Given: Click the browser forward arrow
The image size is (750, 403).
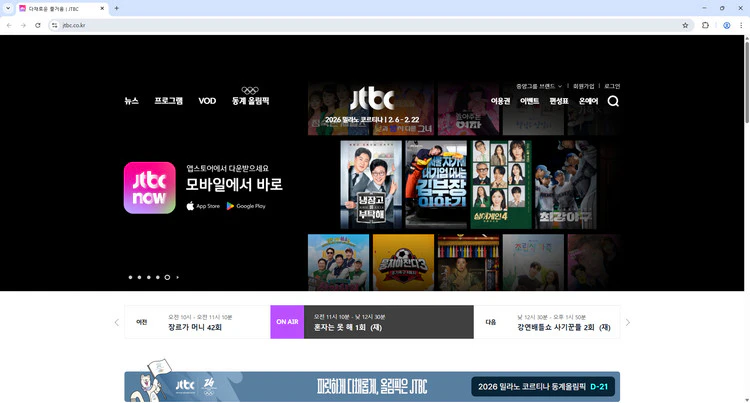Looking at the screenshot, I should tap(23, 25).
